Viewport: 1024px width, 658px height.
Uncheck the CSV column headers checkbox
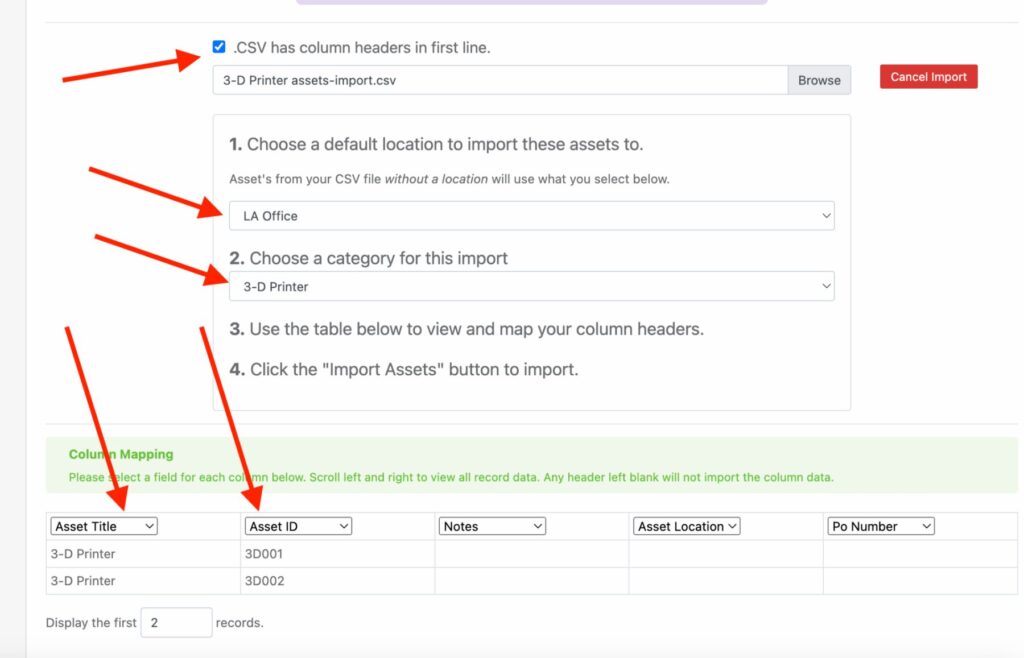(218, 46)
